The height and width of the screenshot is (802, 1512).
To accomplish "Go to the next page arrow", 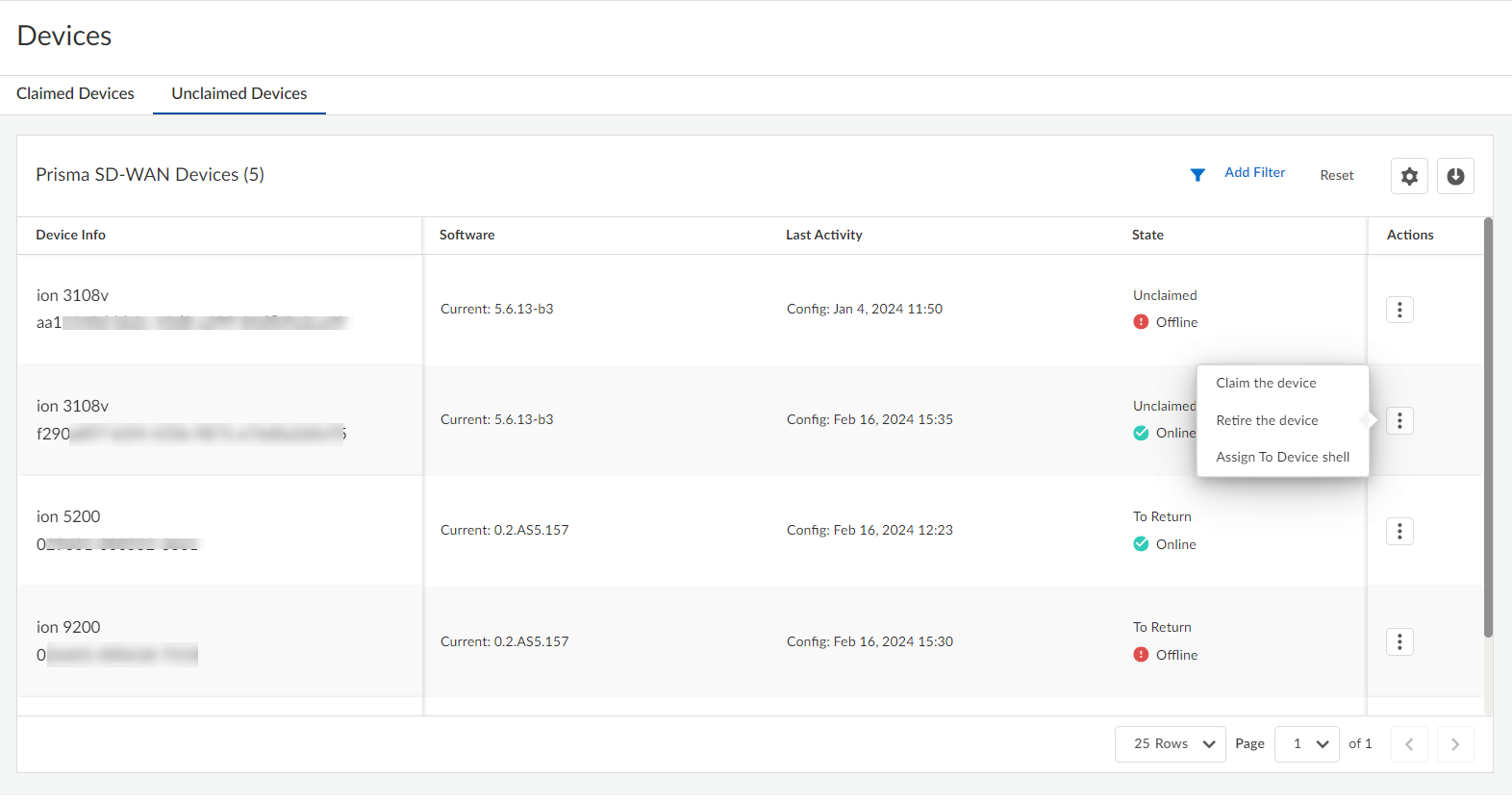I will tap(1455, 744).
